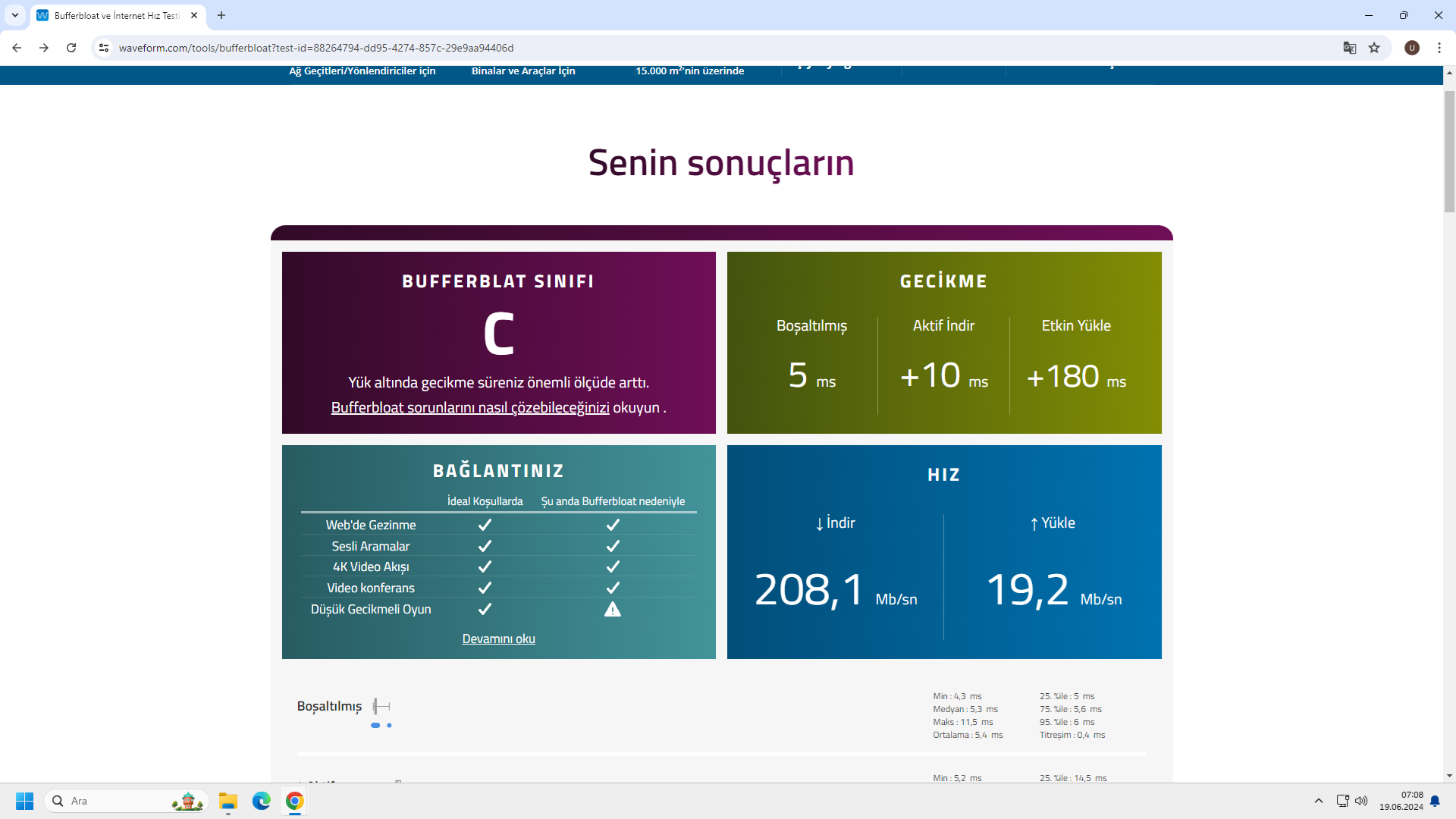
Task: Click the Devamını oku link
Action: 498,639
